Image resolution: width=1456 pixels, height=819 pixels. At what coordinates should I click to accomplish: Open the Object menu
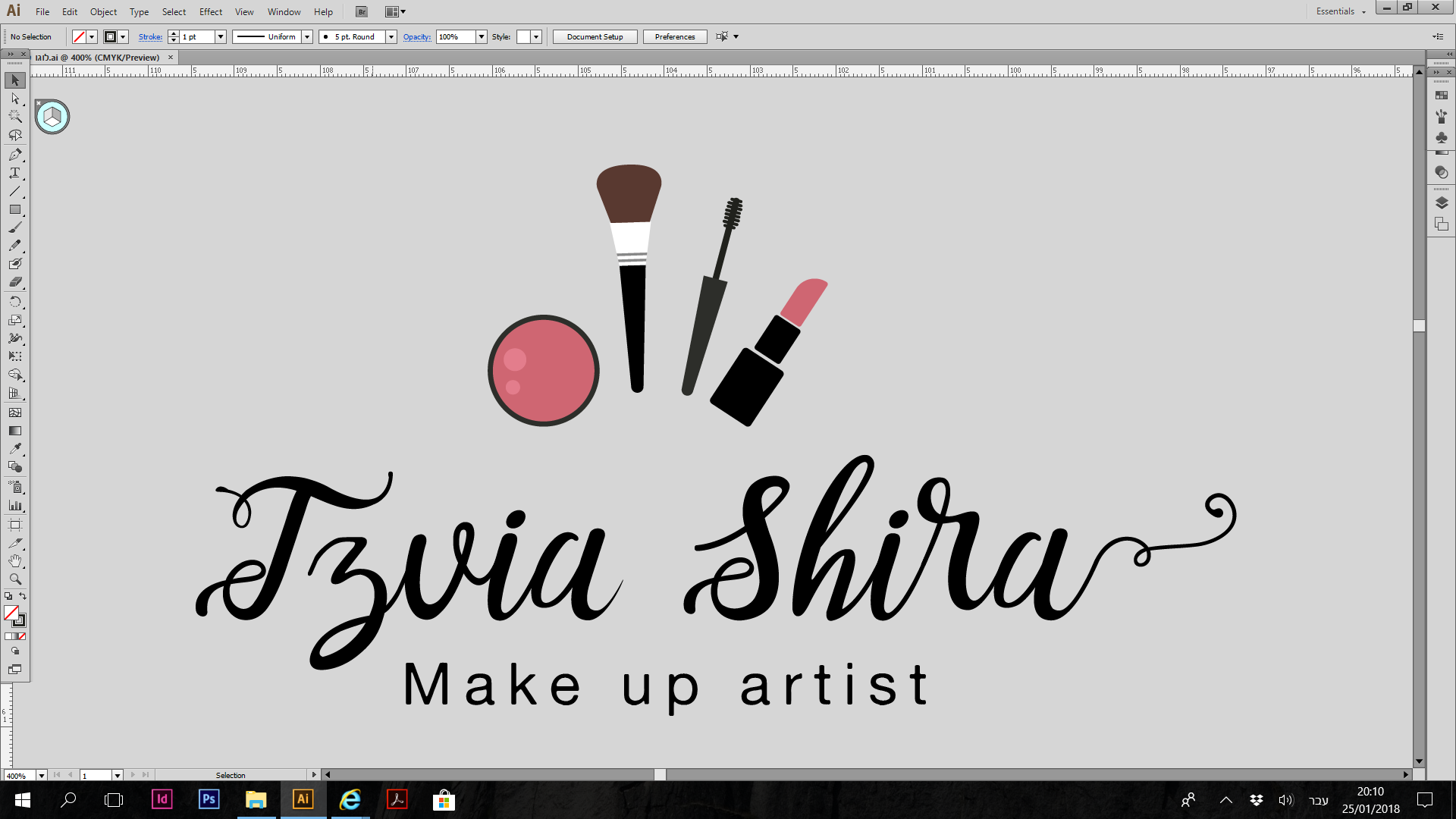tap(103, 11)
